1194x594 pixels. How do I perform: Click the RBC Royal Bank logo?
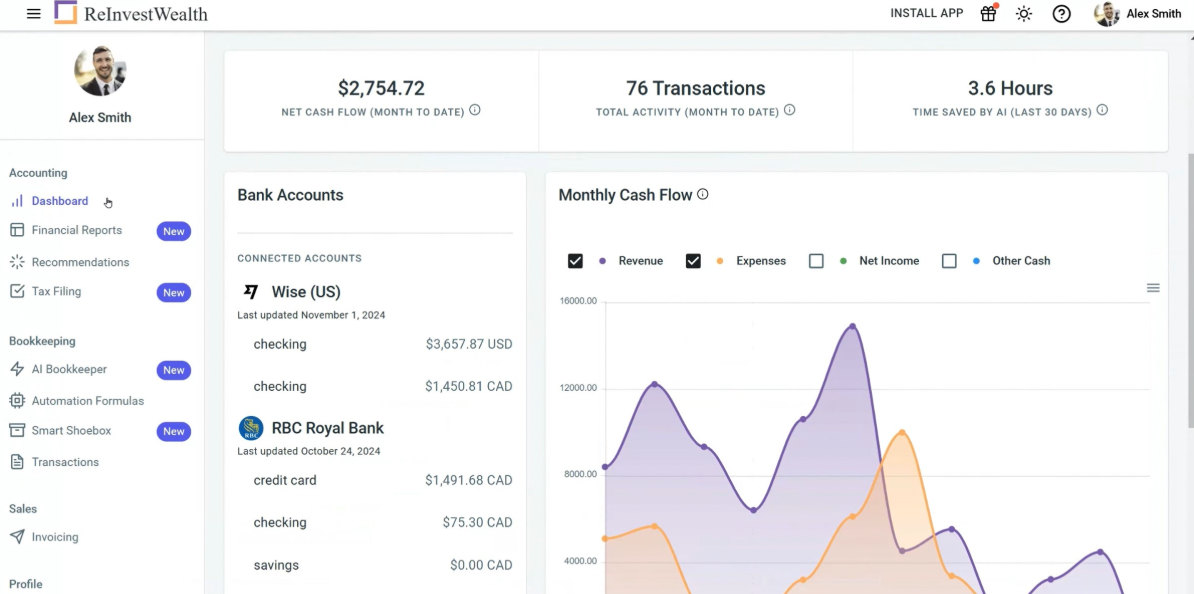(x=251, y=428)
